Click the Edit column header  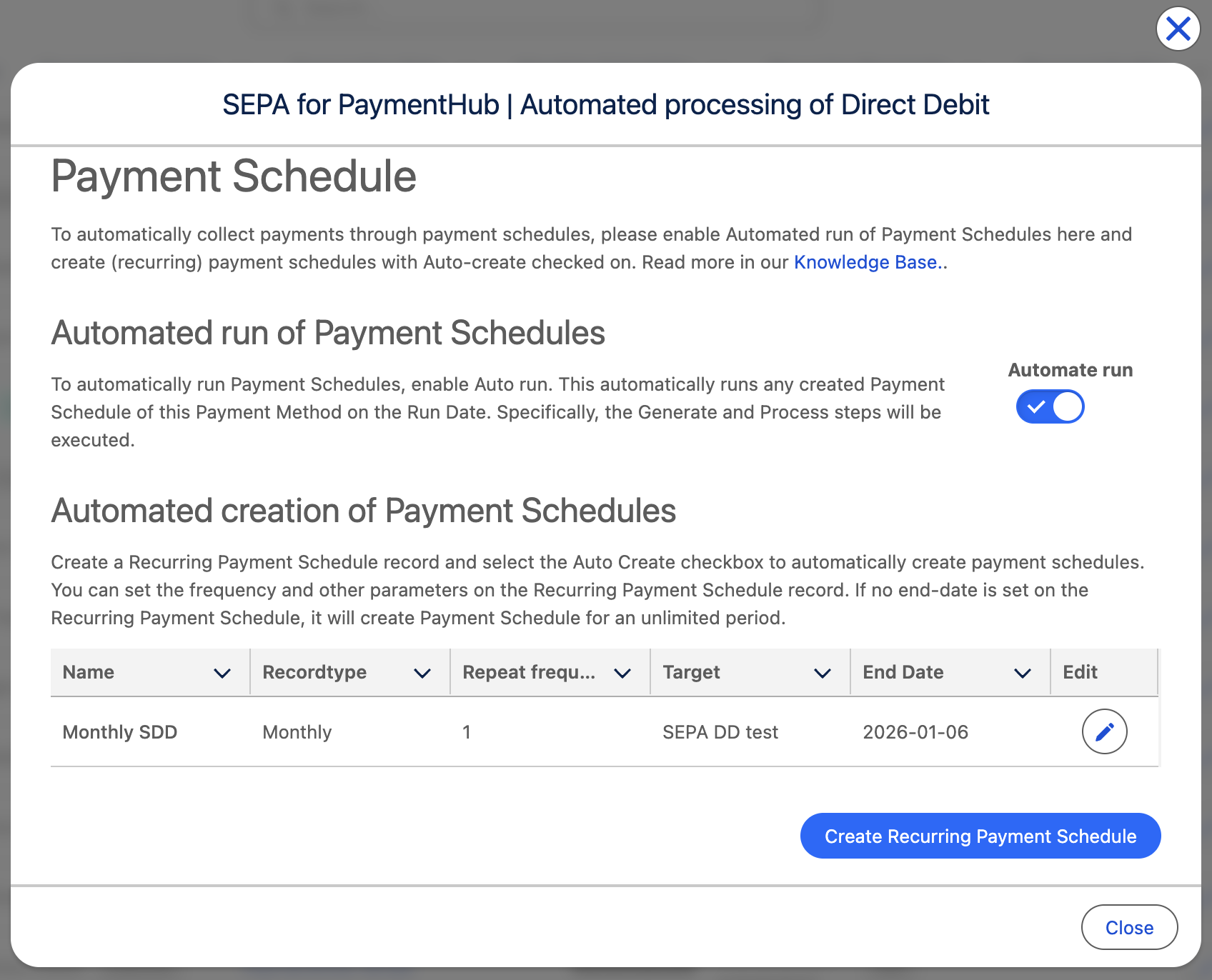click(1079, 672)
